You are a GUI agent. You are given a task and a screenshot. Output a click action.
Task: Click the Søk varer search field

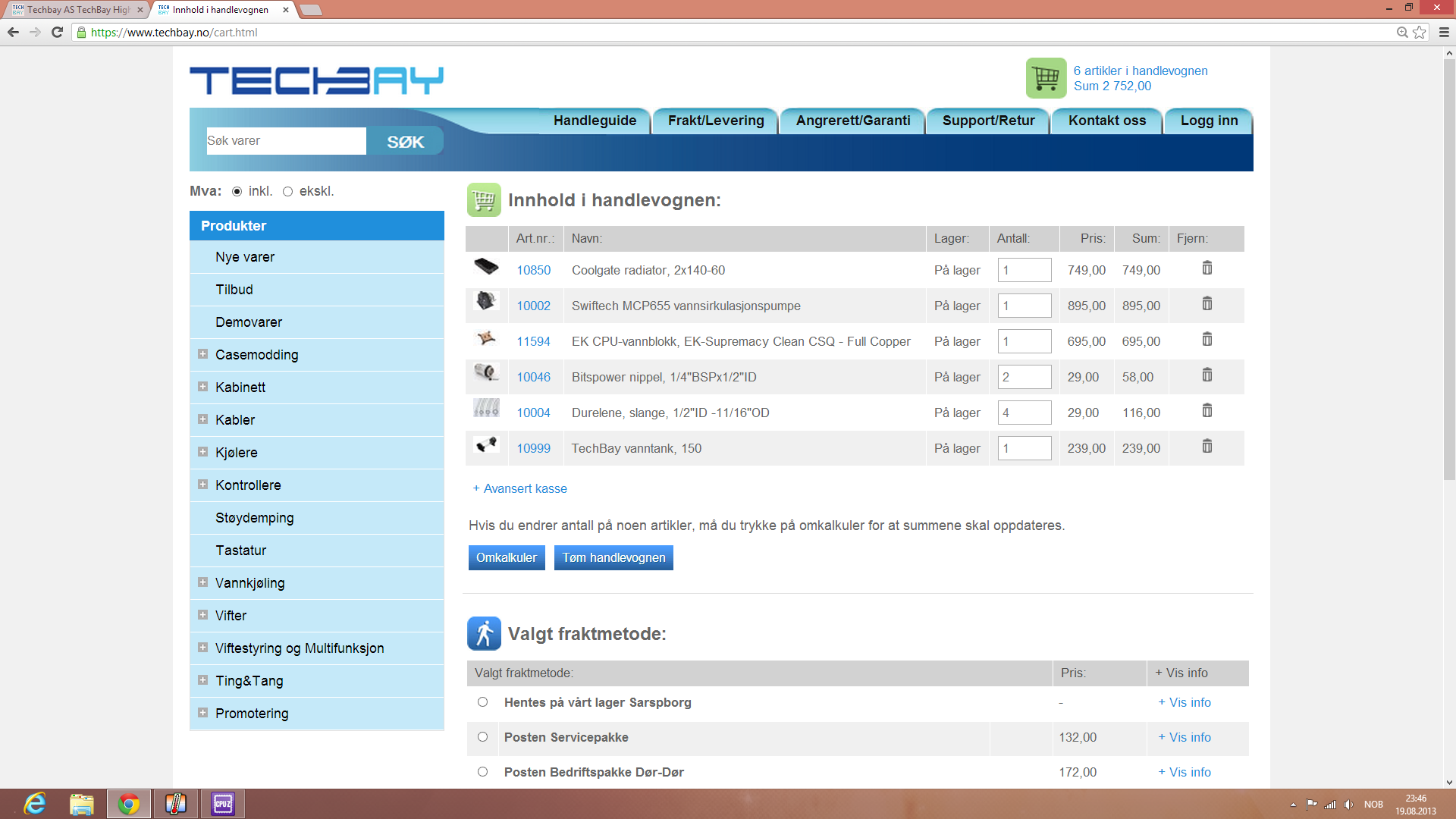click(x=286, y=141)
